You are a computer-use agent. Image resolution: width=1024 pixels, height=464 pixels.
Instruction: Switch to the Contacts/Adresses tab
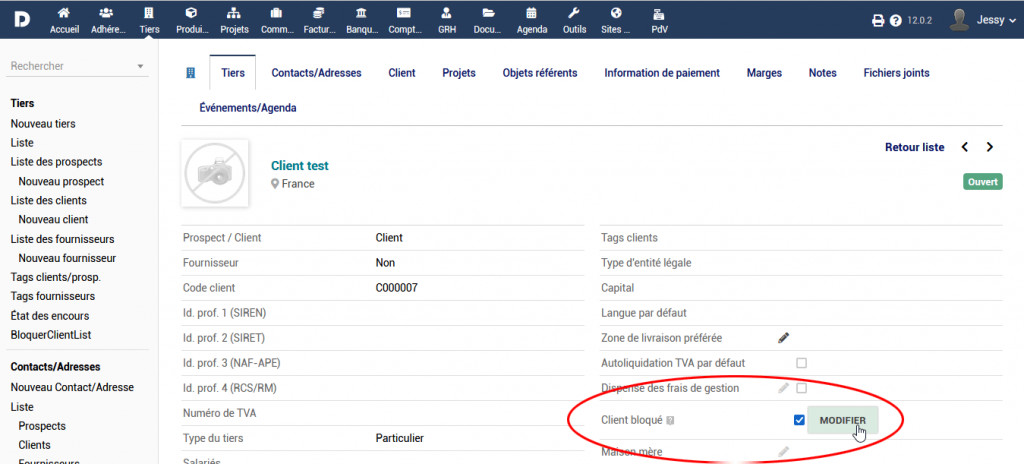316,73
